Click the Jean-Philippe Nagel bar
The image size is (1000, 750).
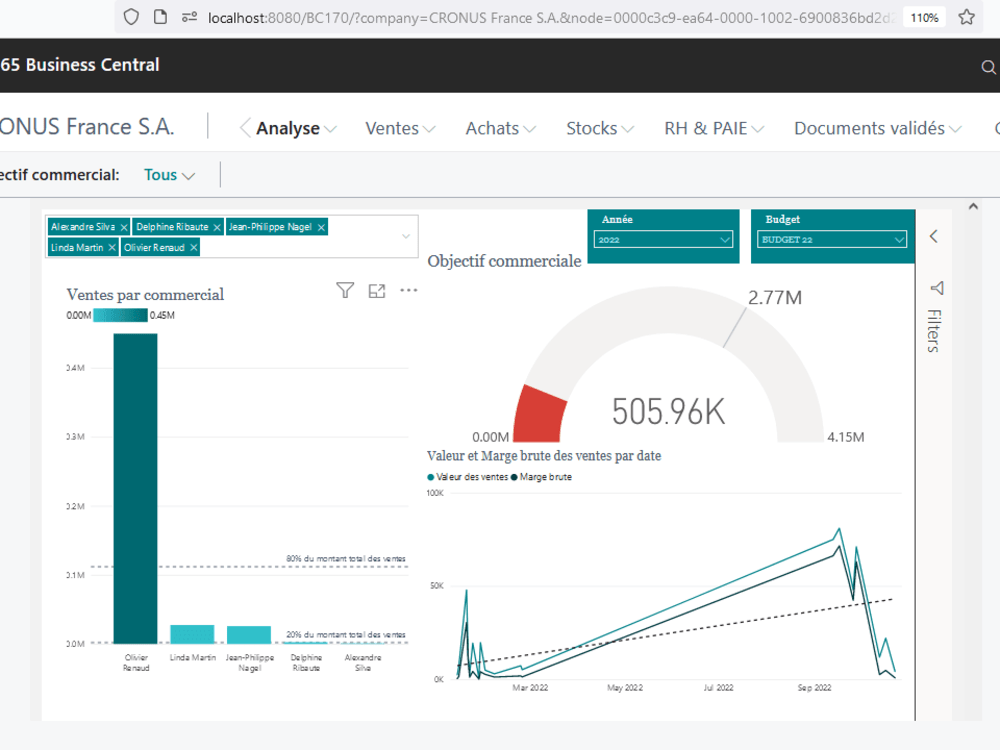pyautogui.click(x=249, y=635)
